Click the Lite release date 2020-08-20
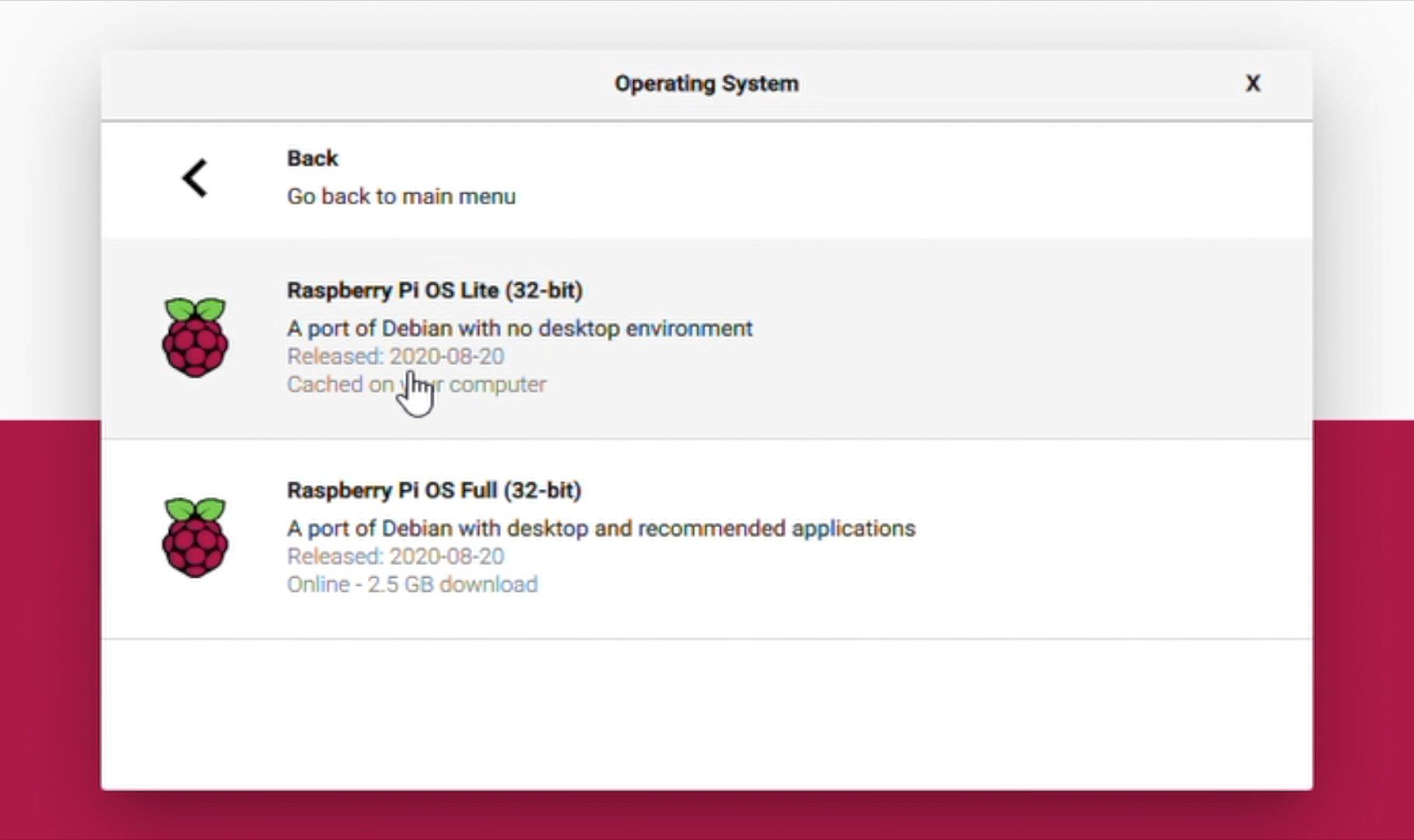 (395, 356)
